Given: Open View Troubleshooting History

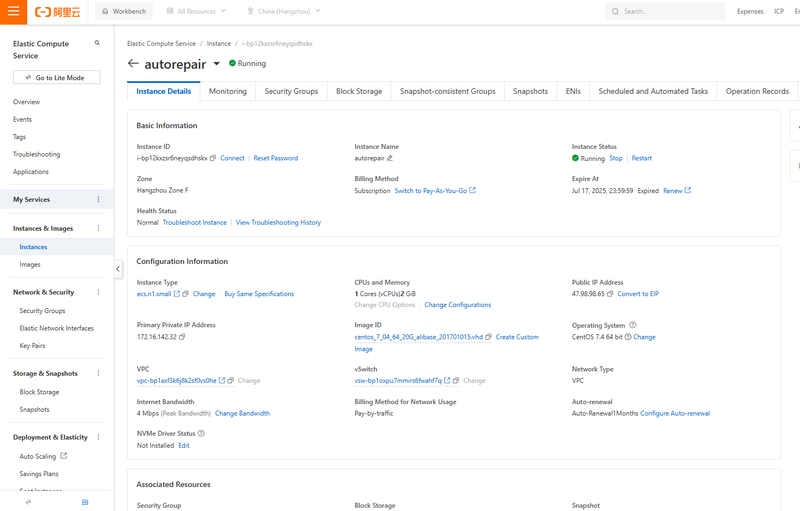Looking at the screenshot, I should coord(278,222).
